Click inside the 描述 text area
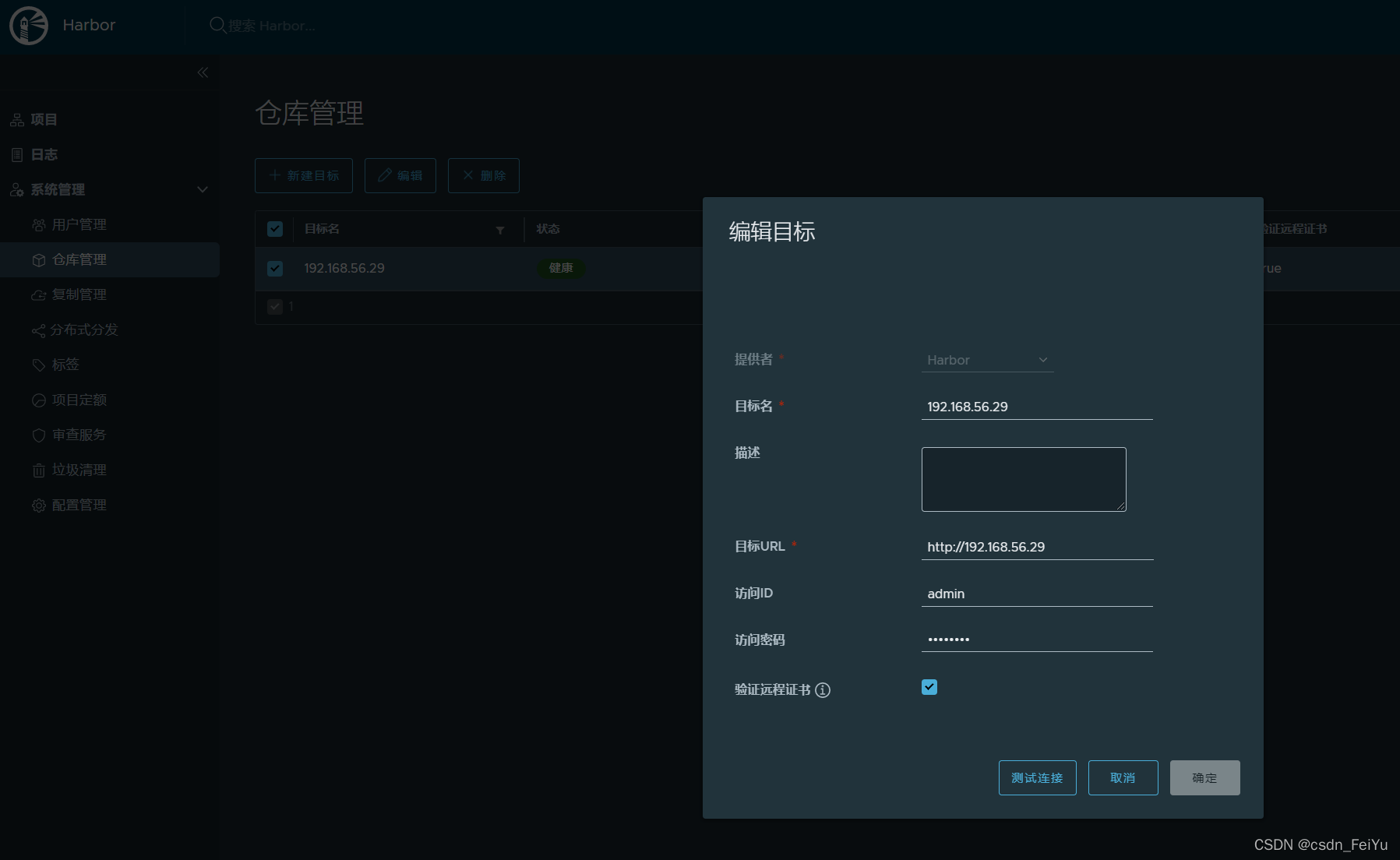This screenshot has height=860, width=1400. click(1024, 479)
